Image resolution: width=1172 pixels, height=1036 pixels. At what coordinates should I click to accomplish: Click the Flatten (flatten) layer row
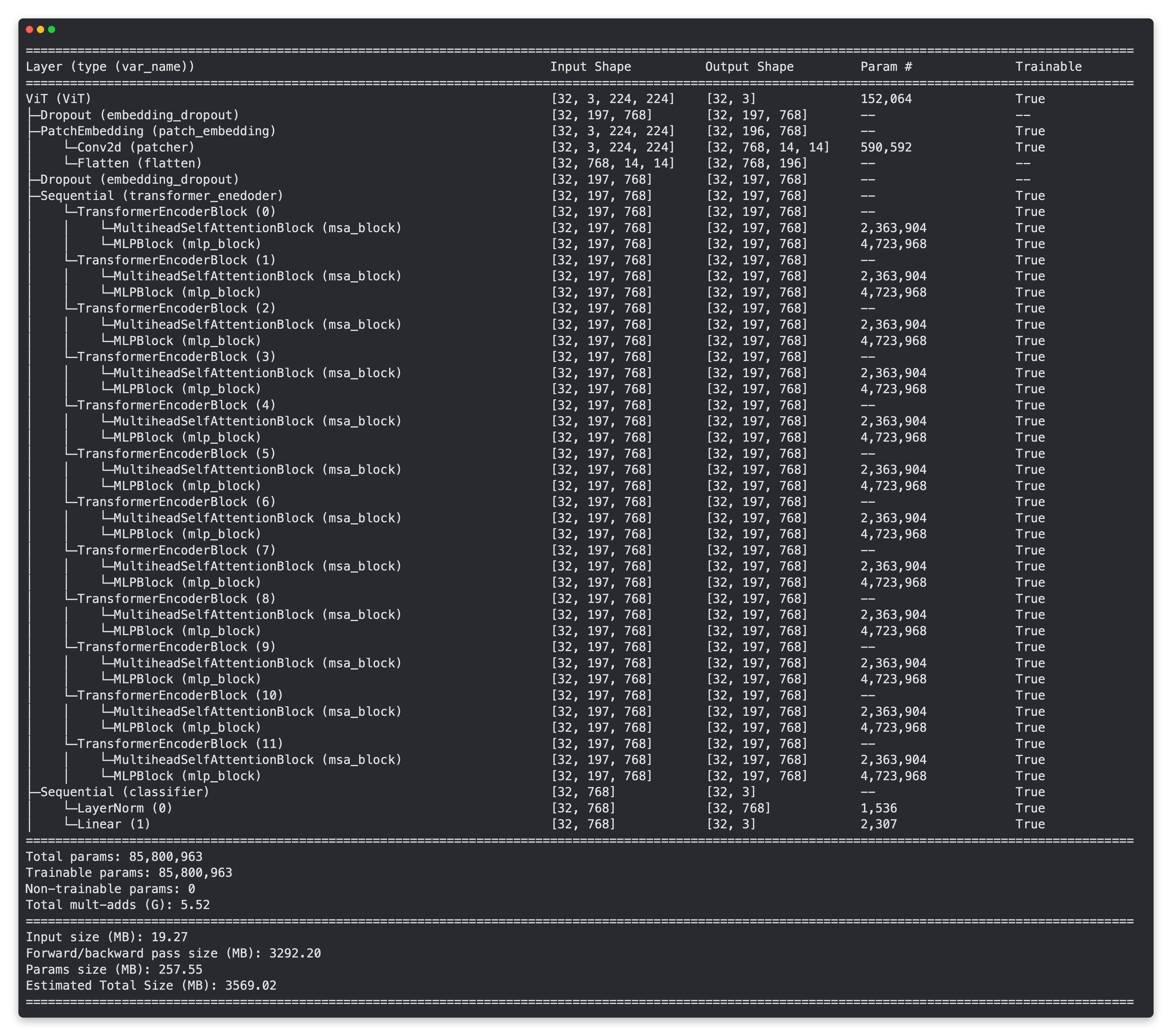139,163
